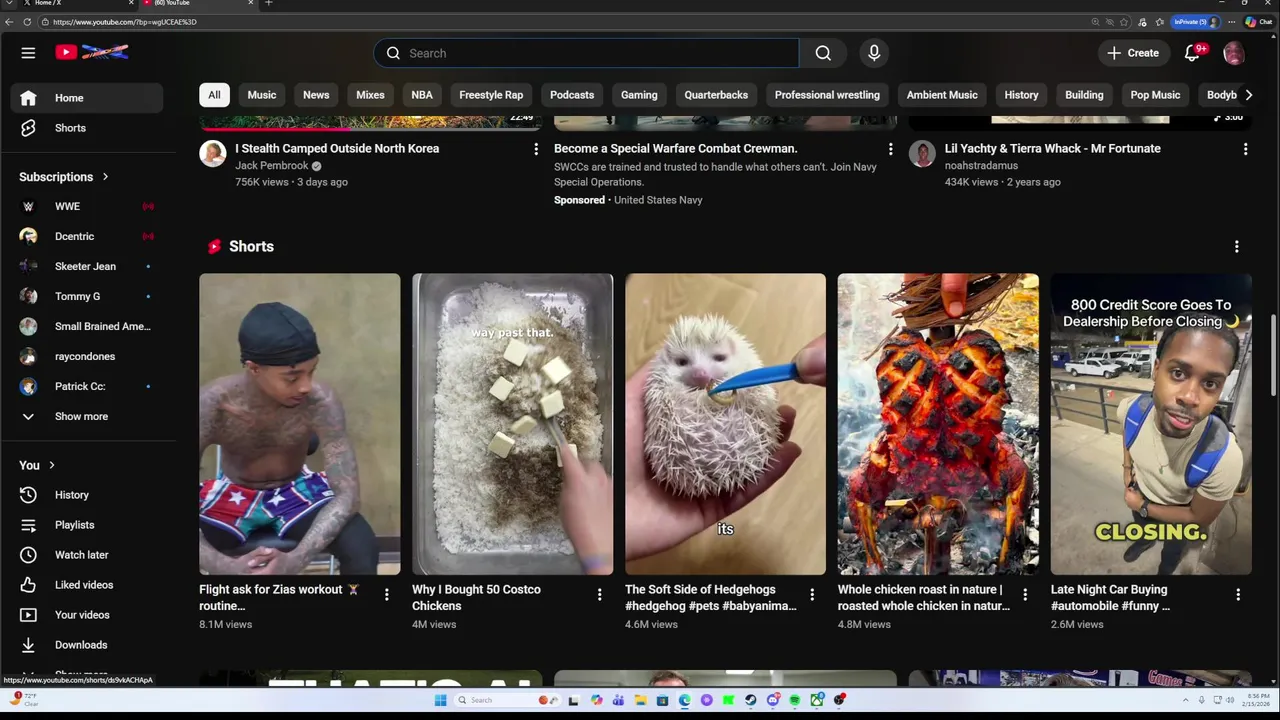Open Skeeter Jean subscription
Image resolution: width=1280 pixels, height=720 pixels.
click(x=86, y=266)
